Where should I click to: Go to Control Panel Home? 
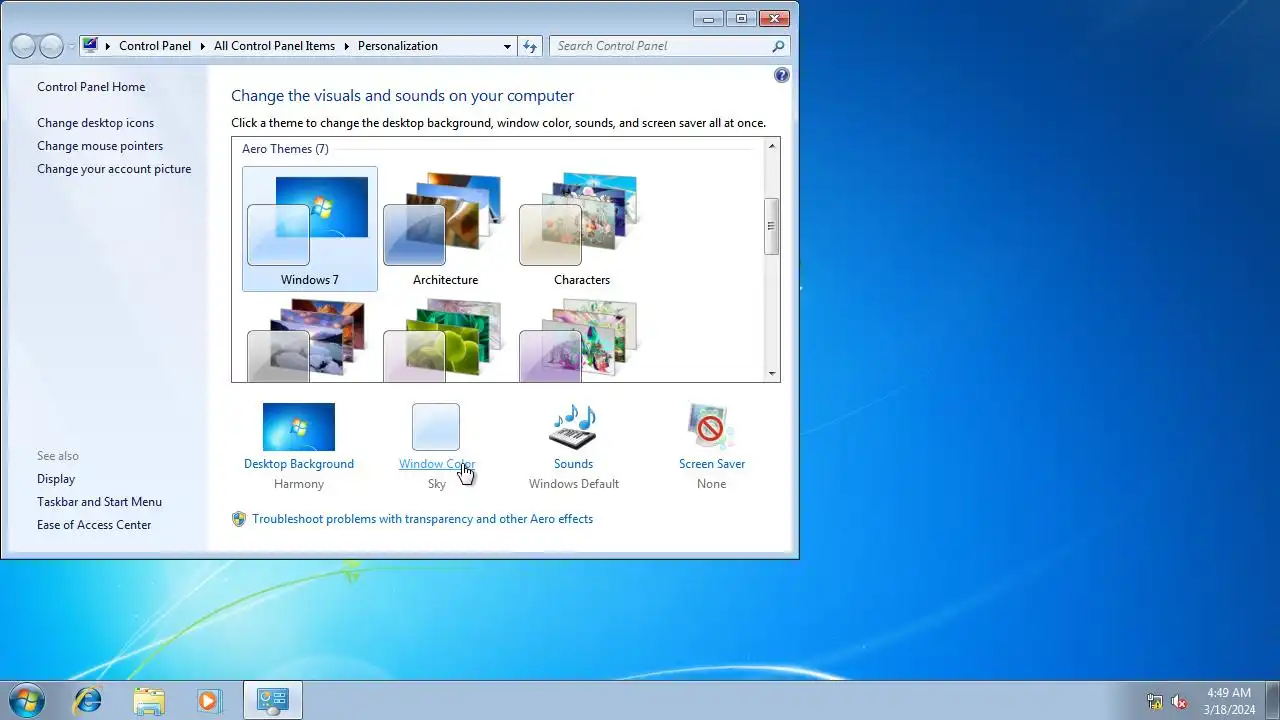click(91, 87)
